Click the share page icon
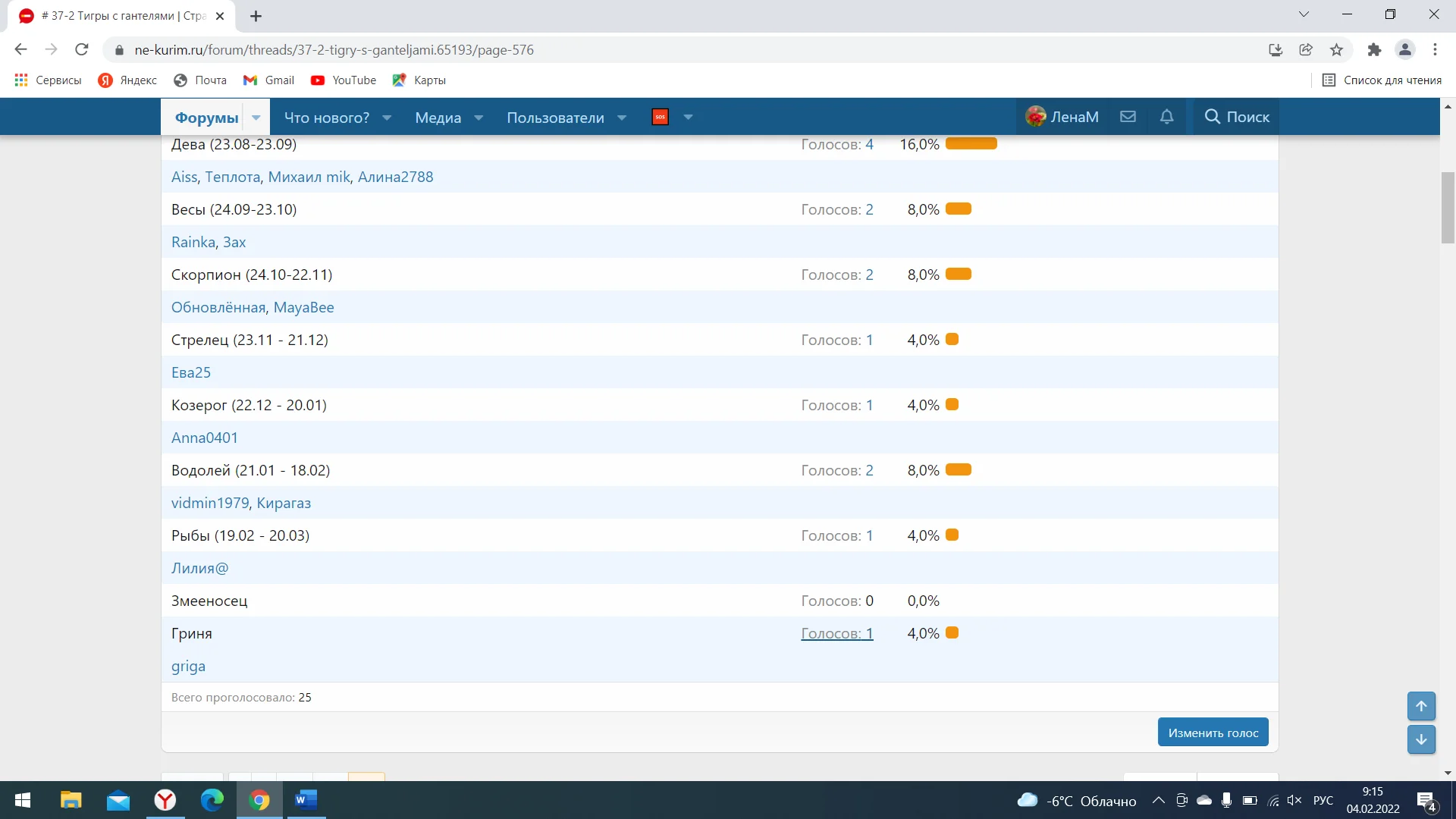Image resolution: width=1456 pixels, height=819 pixels. [x=1306, y=50]
